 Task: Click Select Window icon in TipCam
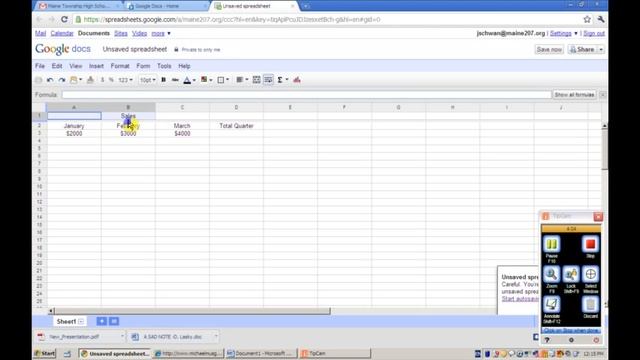590,274
